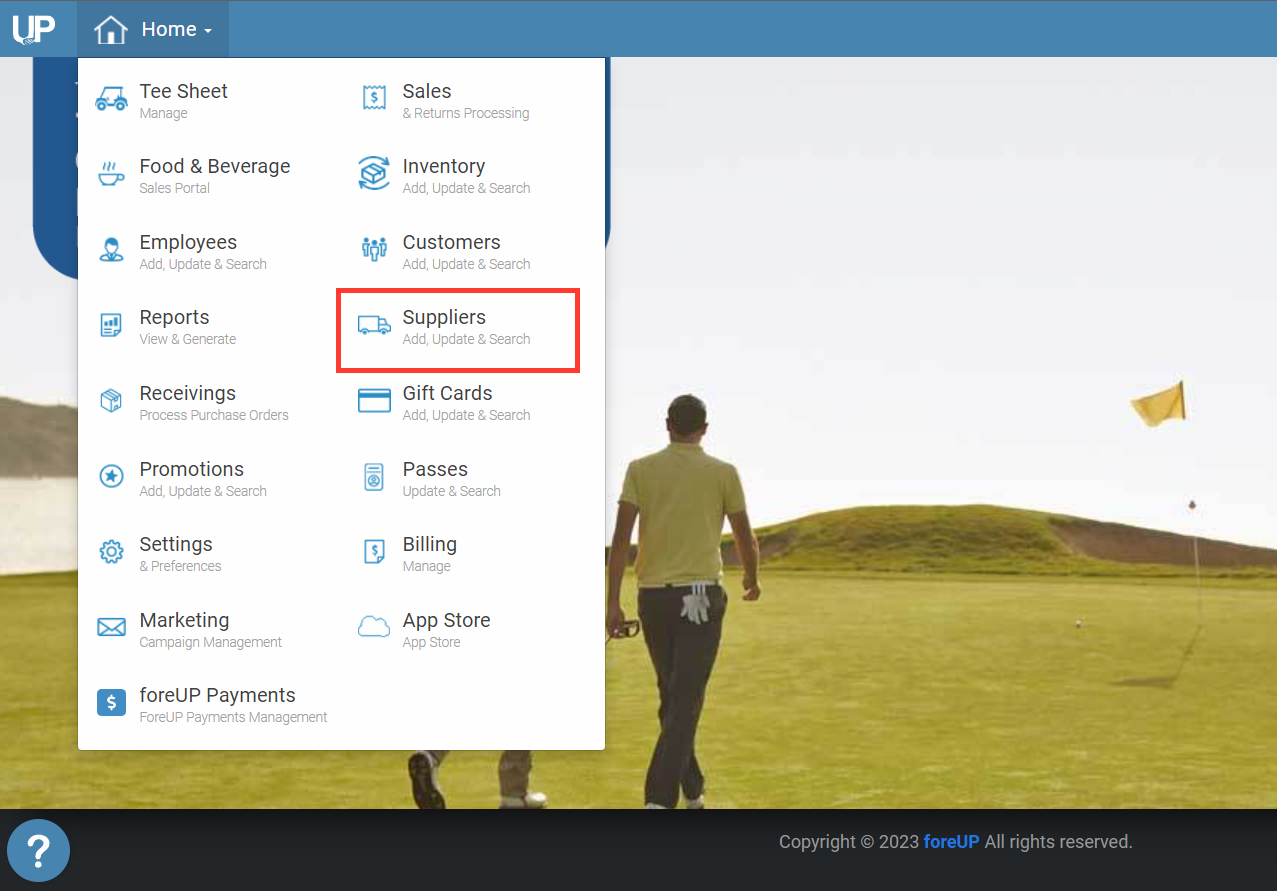Open the Food & Beverage coffee cup icon
The height and width of the screenshot is (891, 1277).
[x=111, y=174]
